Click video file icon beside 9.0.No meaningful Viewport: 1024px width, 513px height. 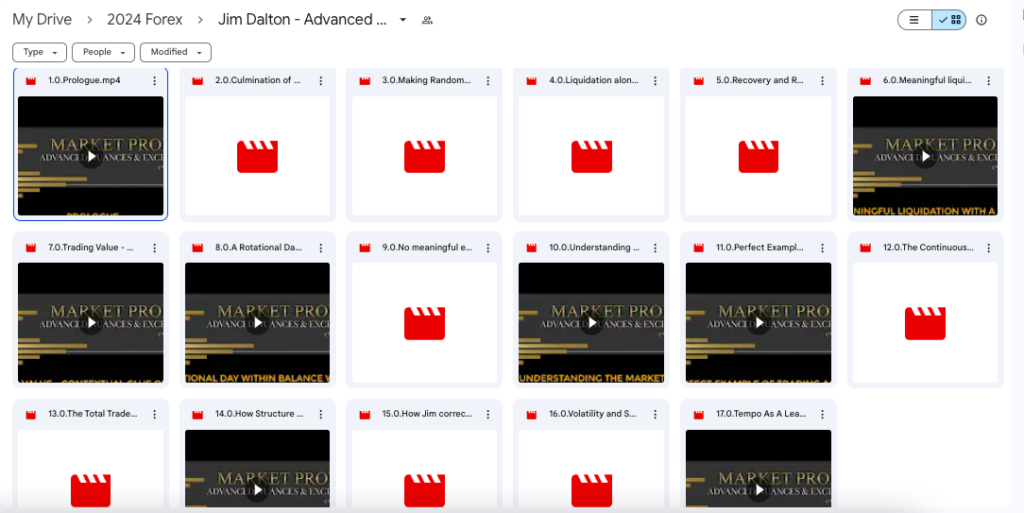(364, 248)
